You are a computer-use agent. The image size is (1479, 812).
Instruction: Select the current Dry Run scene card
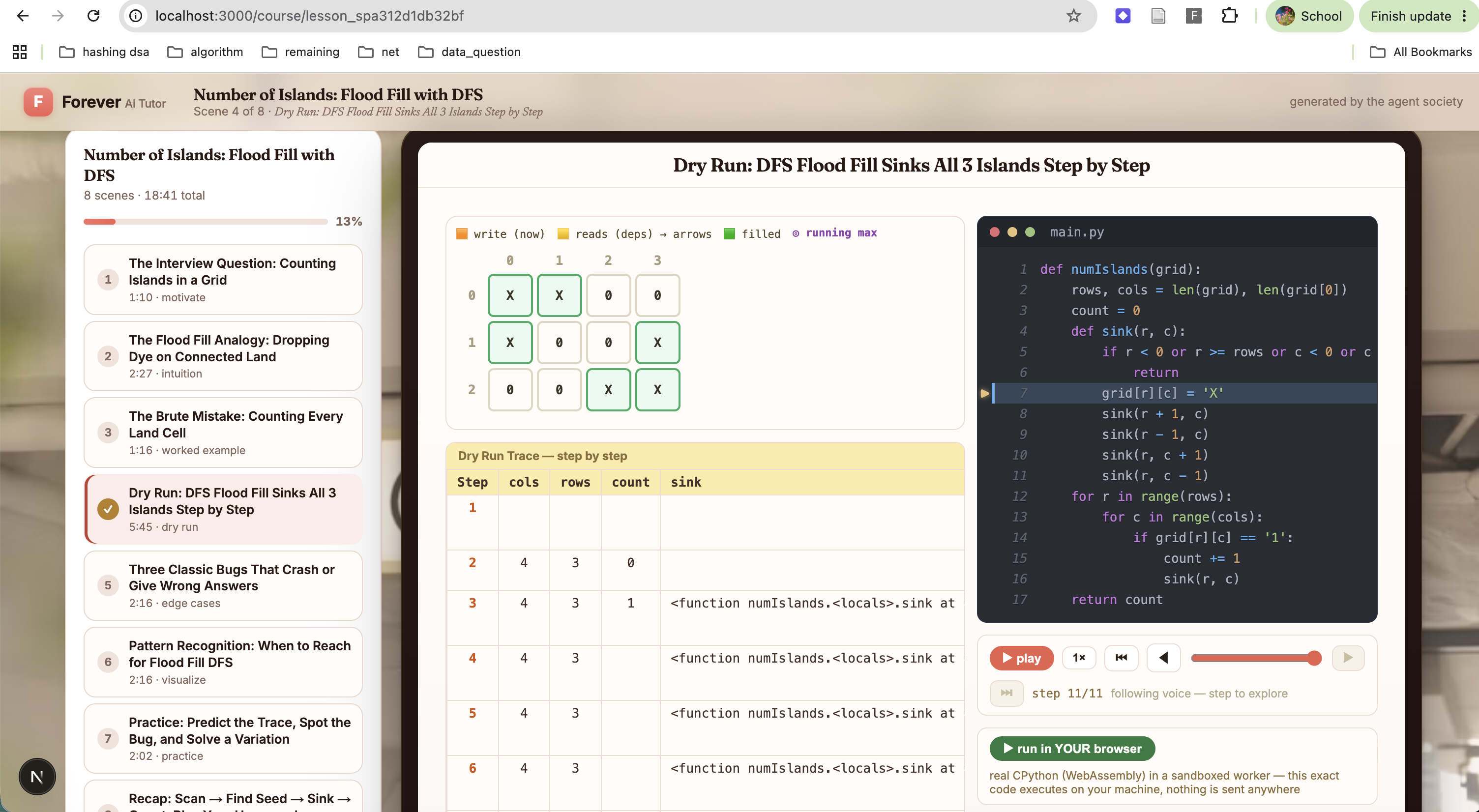(223, 509)
